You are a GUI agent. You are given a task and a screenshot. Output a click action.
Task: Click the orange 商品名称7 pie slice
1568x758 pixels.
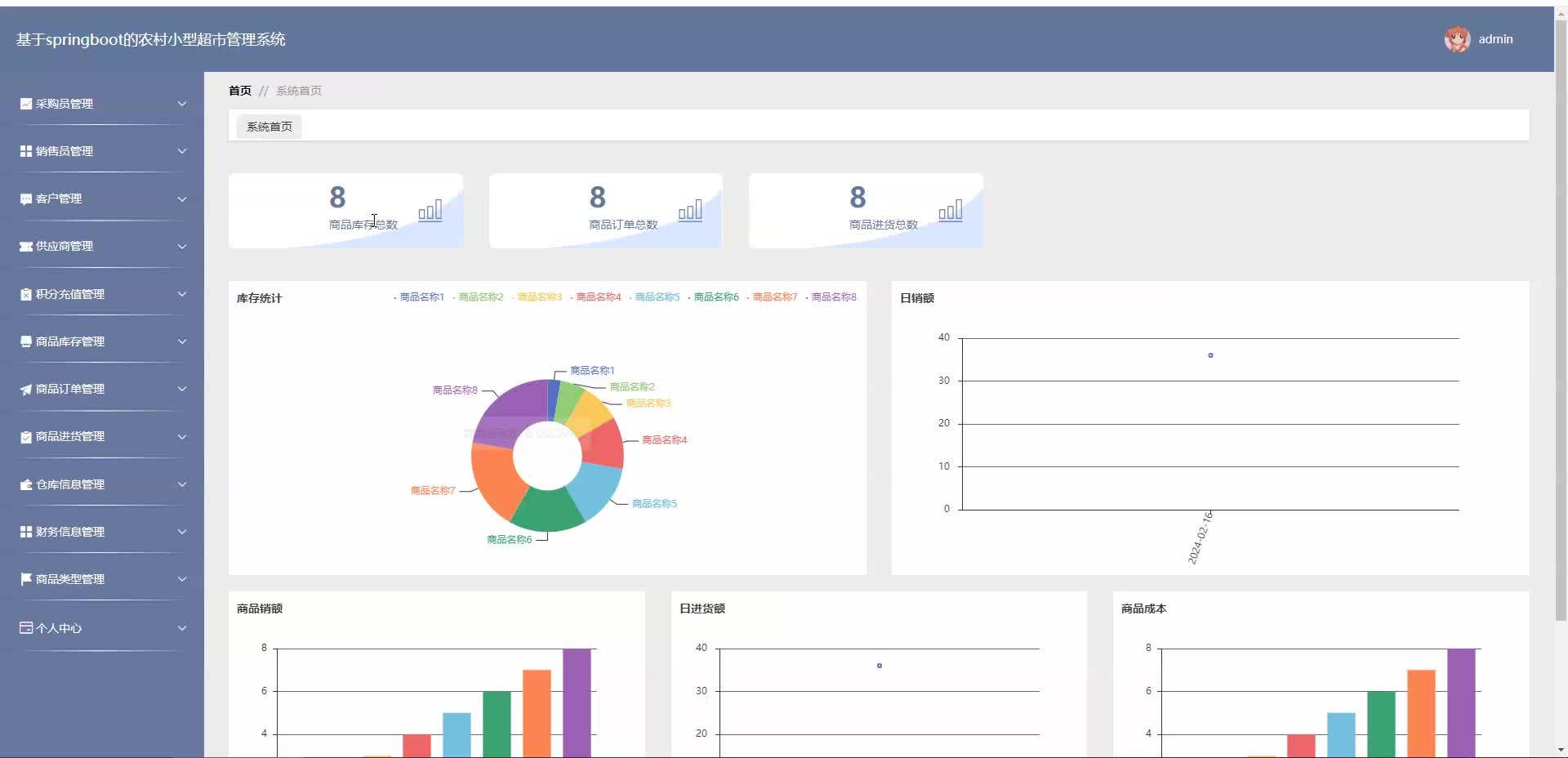(491, 482)
